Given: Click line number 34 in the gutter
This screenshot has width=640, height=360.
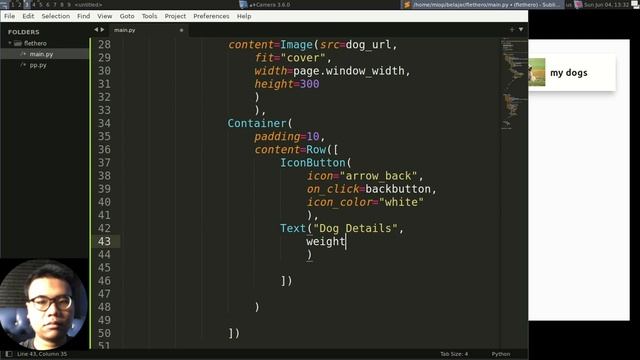Looking at the screenshot, I should 104,123.
